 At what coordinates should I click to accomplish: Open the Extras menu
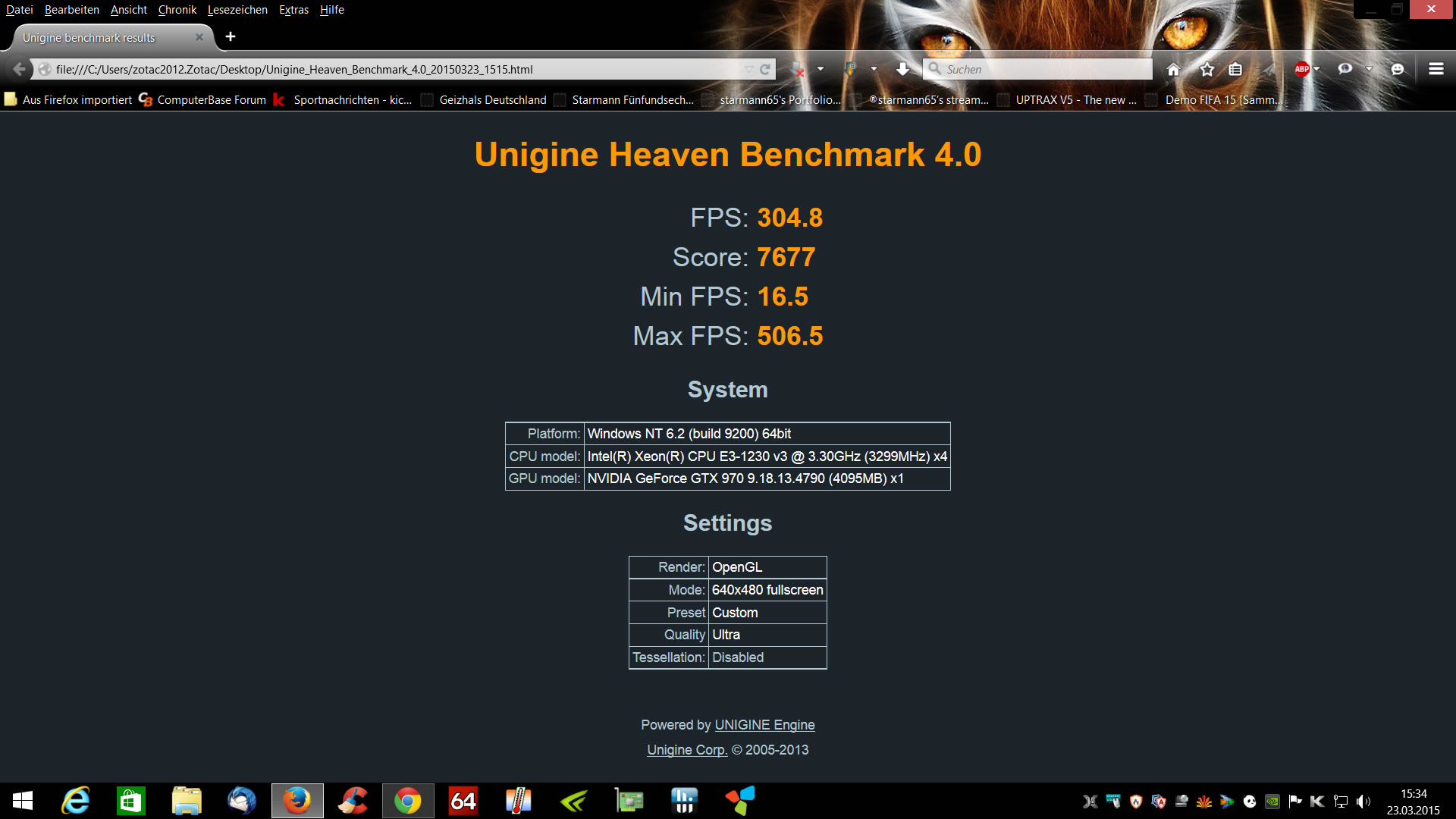[x=293, y=10]
